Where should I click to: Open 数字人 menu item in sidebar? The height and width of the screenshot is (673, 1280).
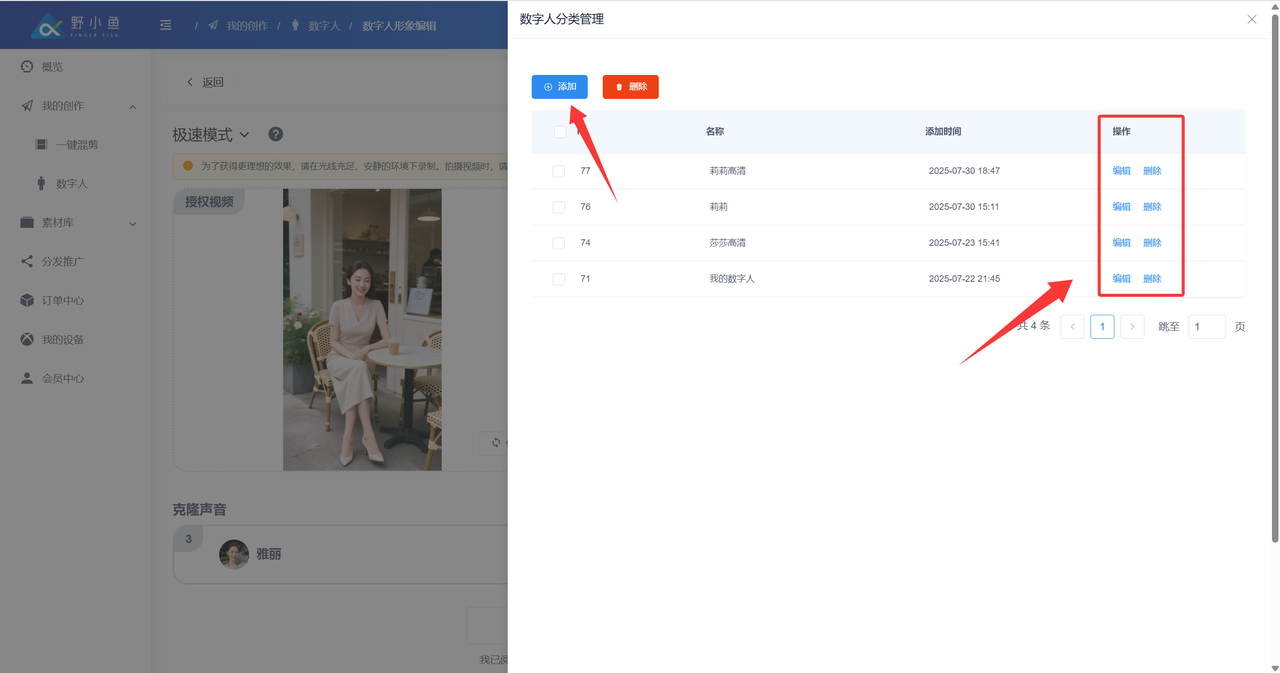[71, 184]
